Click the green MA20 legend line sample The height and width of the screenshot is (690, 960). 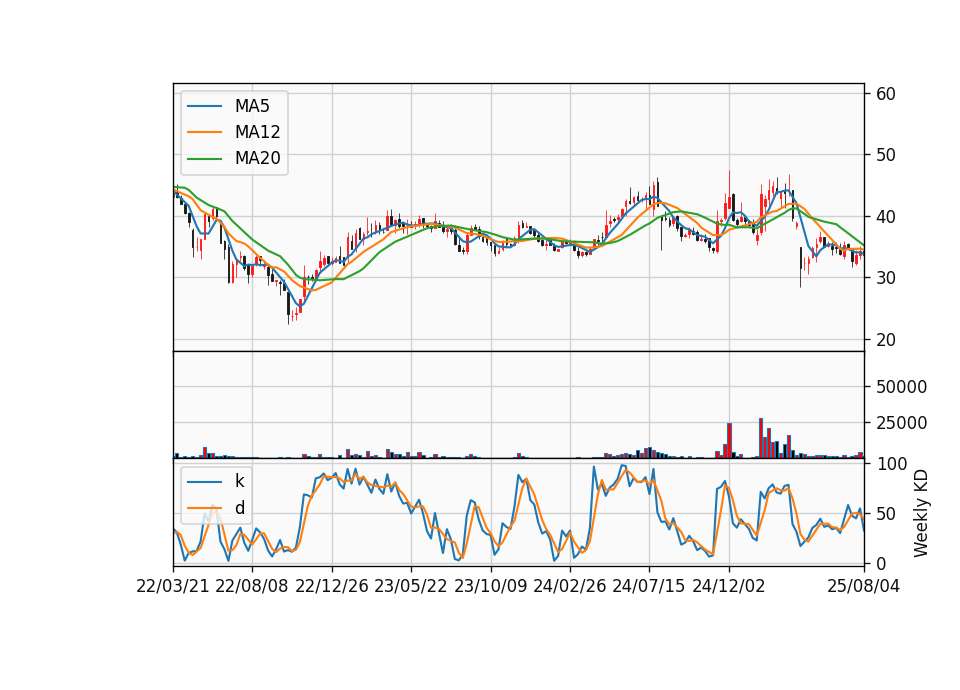204,159
